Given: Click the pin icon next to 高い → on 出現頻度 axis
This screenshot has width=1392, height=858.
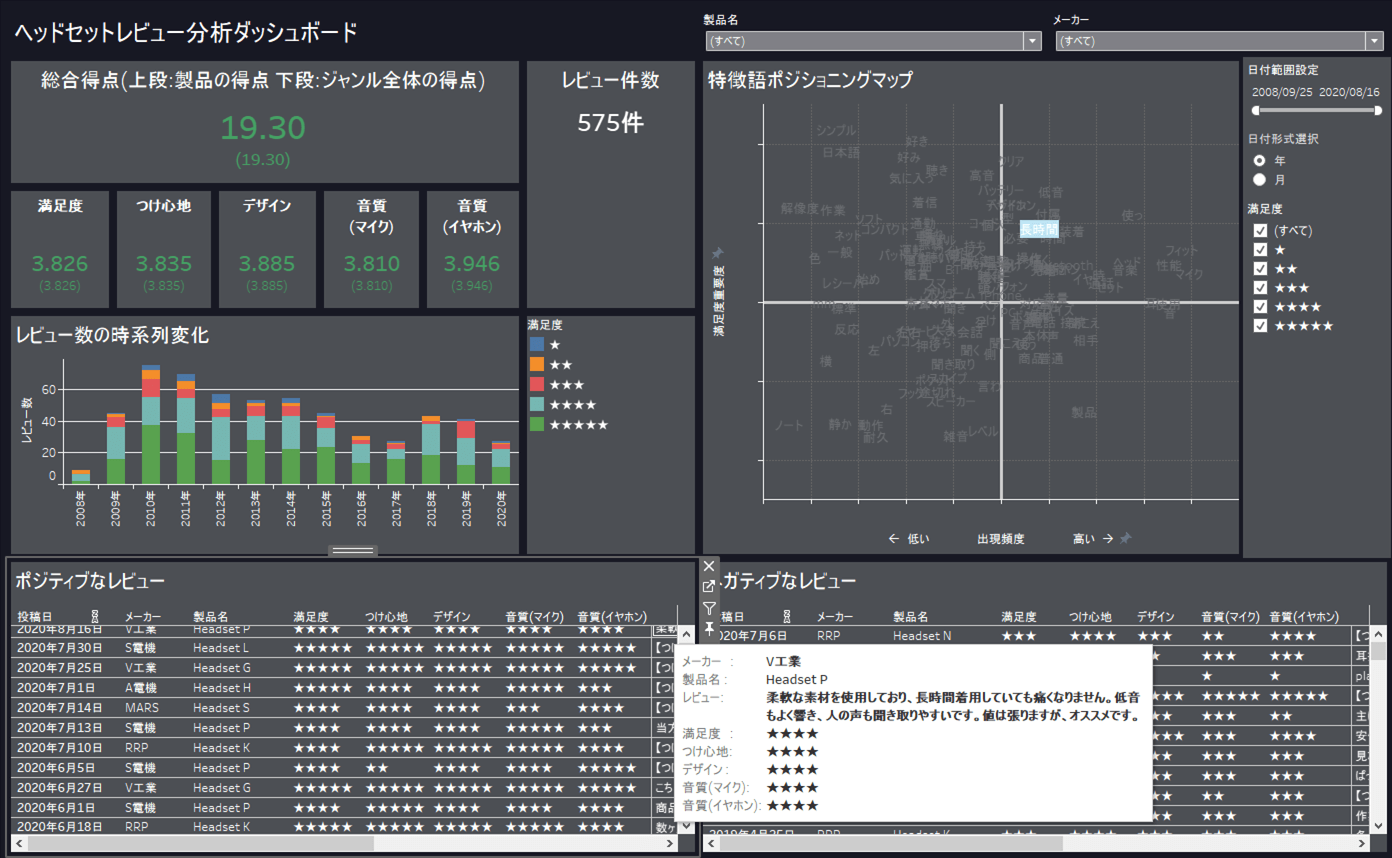Looking at the screenshot, I should click(x=1125, y=539).
